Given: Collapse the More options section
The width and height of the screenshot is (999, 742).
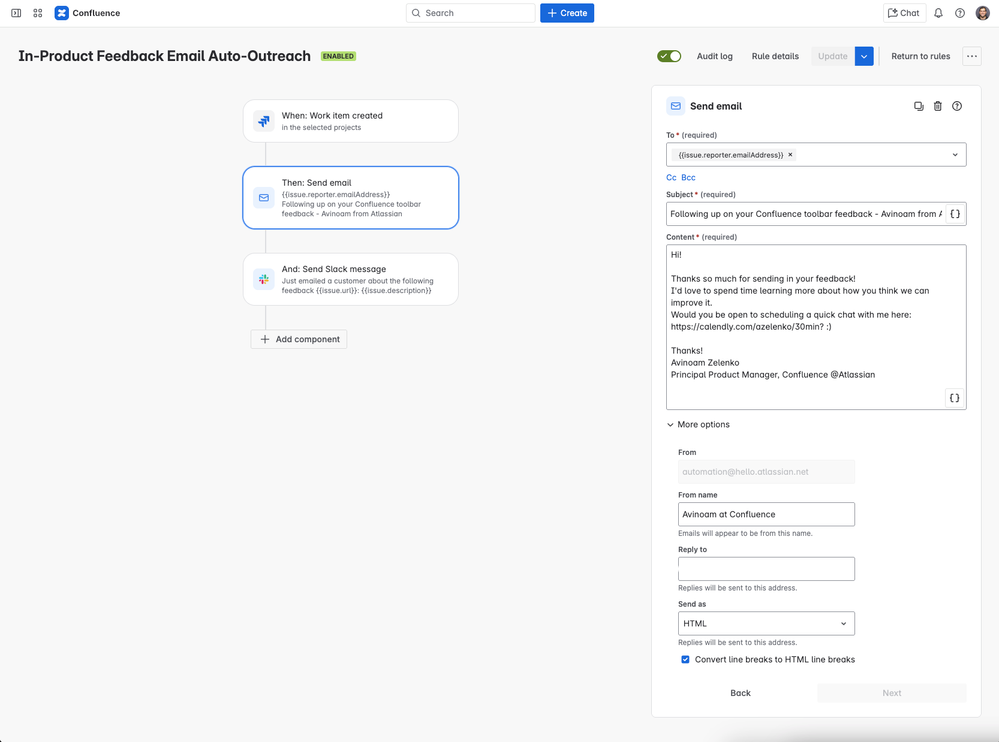Looking at the screenshot, I should 698,424.
